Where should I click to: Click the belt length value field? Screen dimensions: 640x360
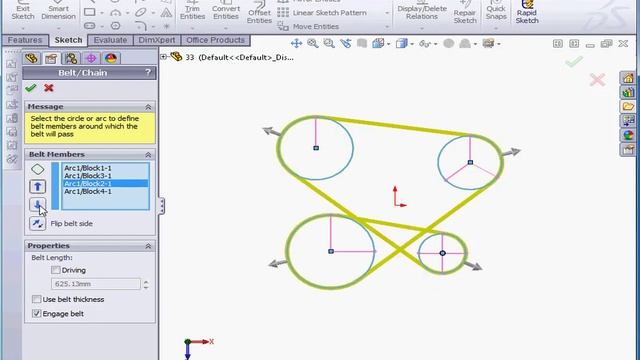[x=96, y=284]
